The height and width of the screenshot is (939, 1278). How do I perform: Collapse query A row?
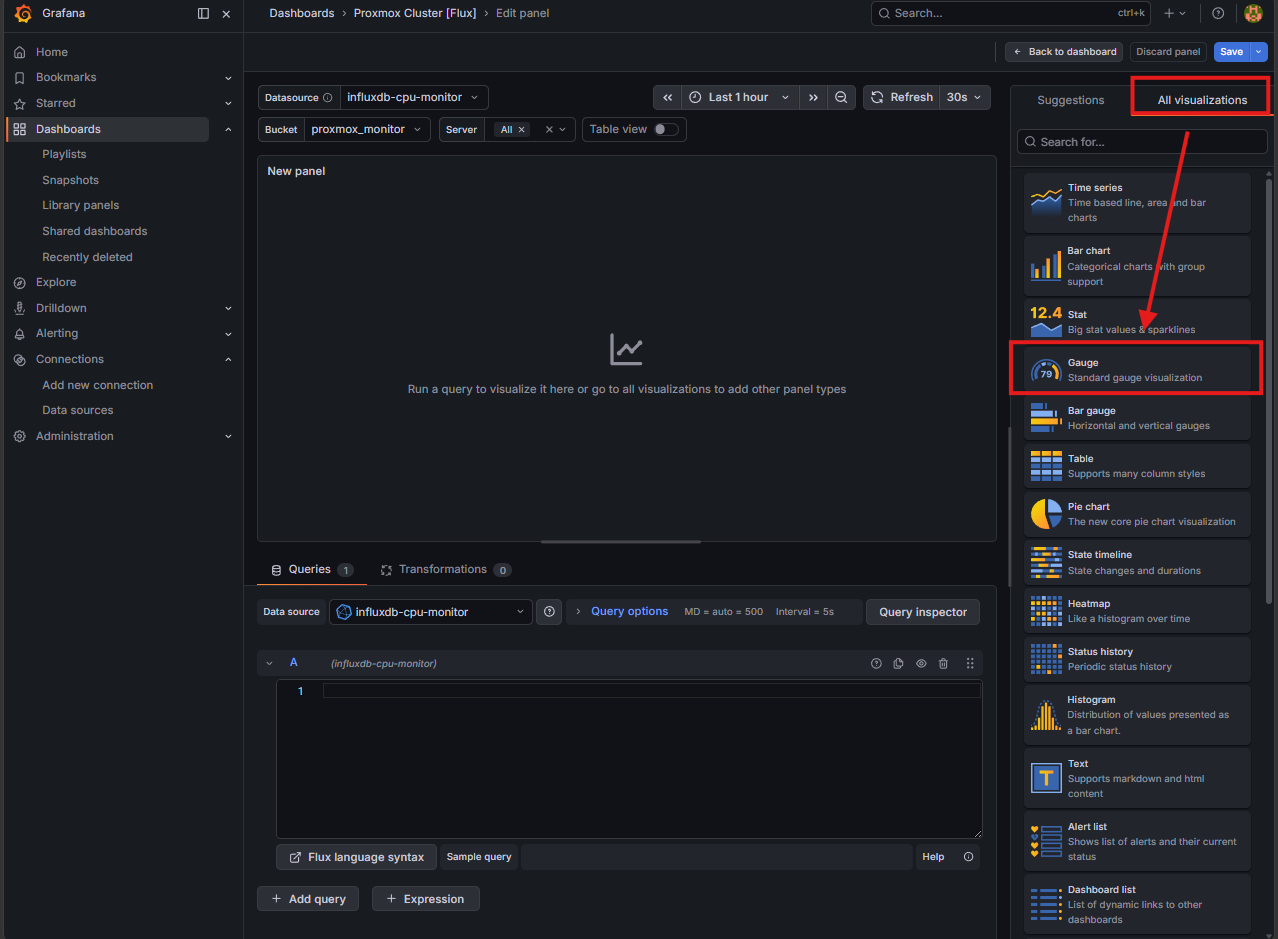point(269,663)
